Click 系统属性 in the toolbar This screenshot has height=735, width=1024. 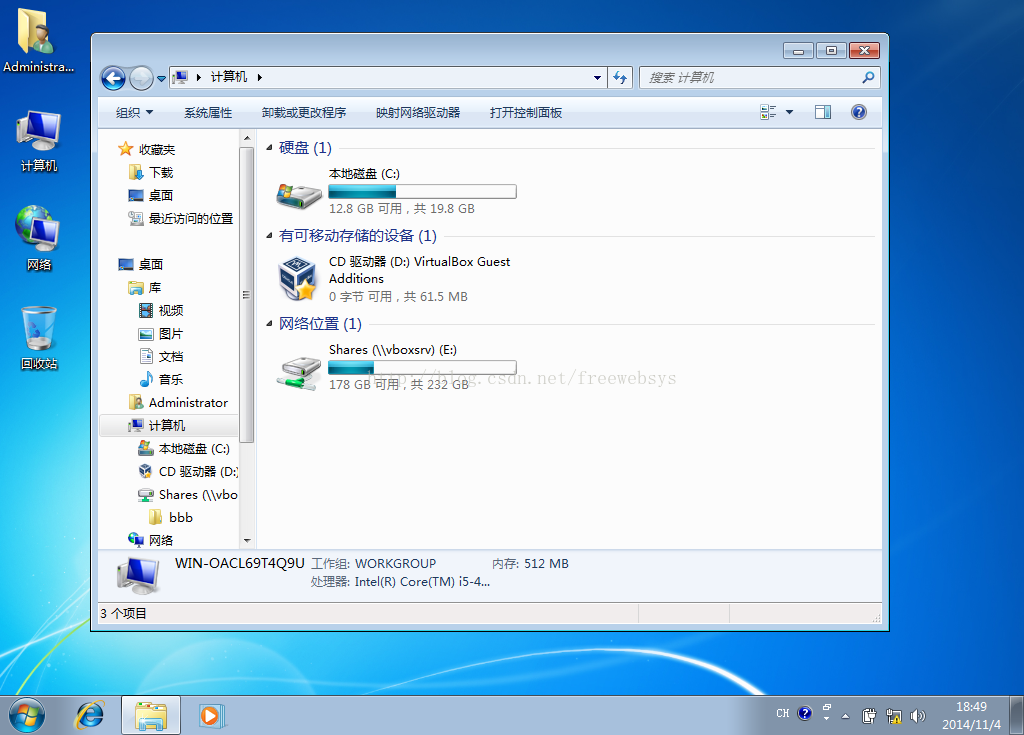tap(208, 112)
